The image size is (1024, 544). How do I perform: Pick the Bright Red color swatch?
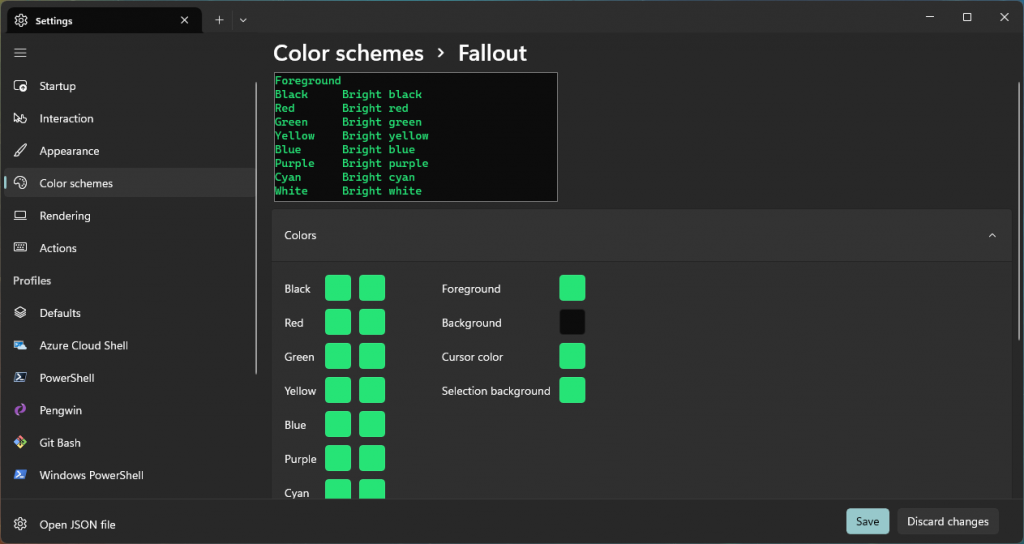pyautogui.click(x=372, y=322)
